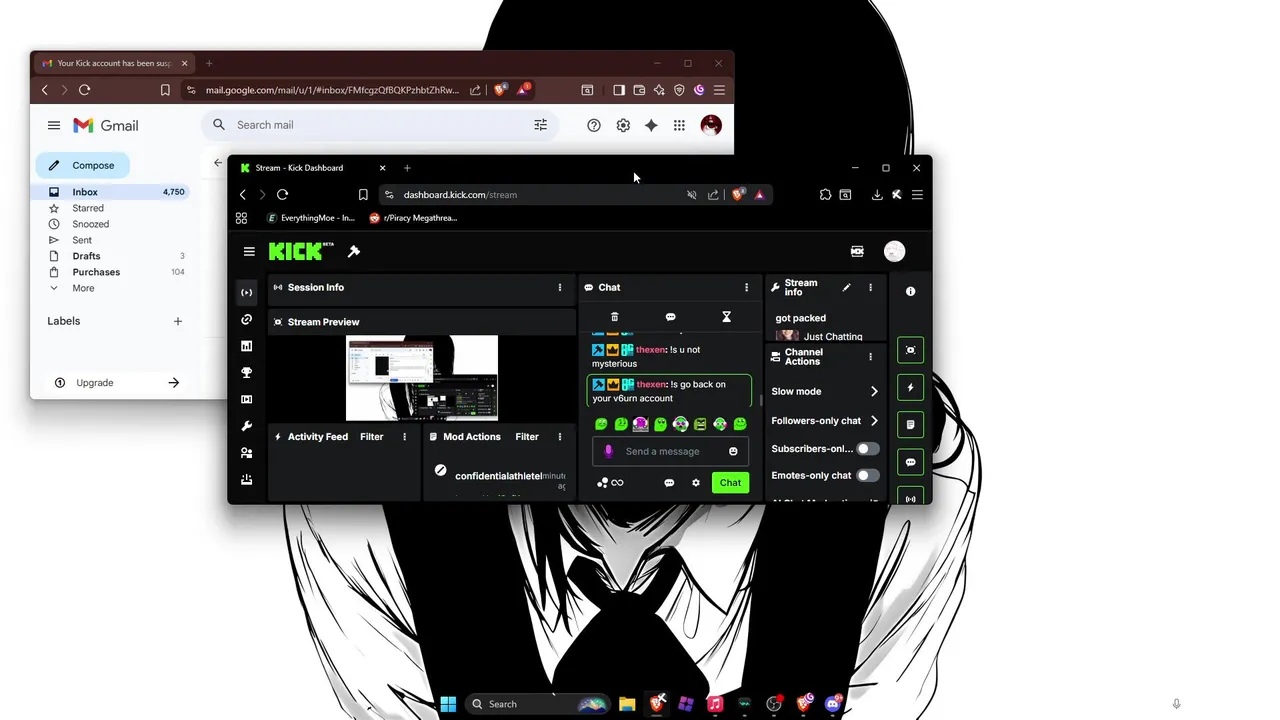The width and height of the screenshot is (1280, 720).
Task: Open the trophy icon in Kick sidebar
Action: 247,373
